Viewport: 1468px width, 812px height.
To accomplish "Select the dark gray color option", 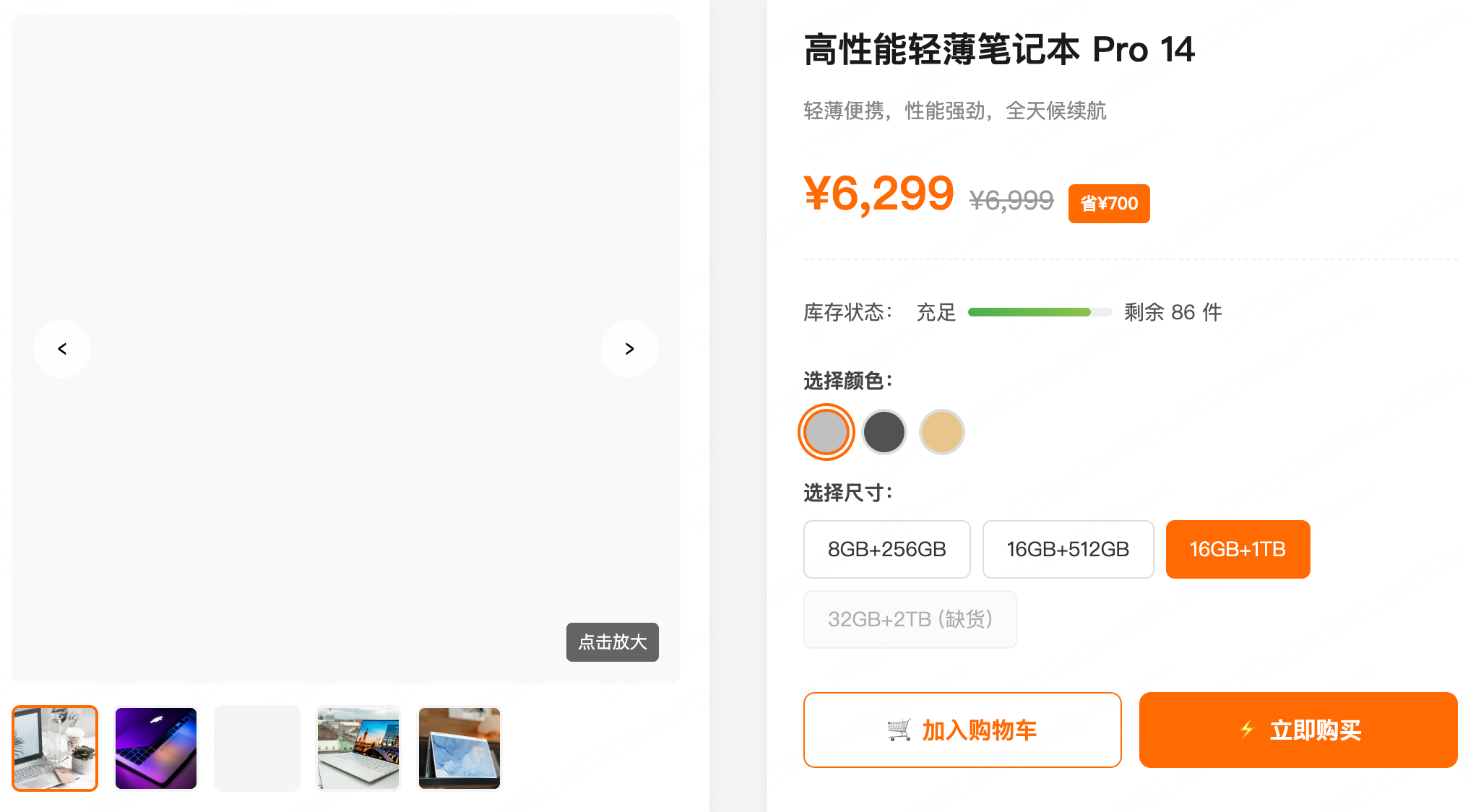I will (x=884, y=431).
